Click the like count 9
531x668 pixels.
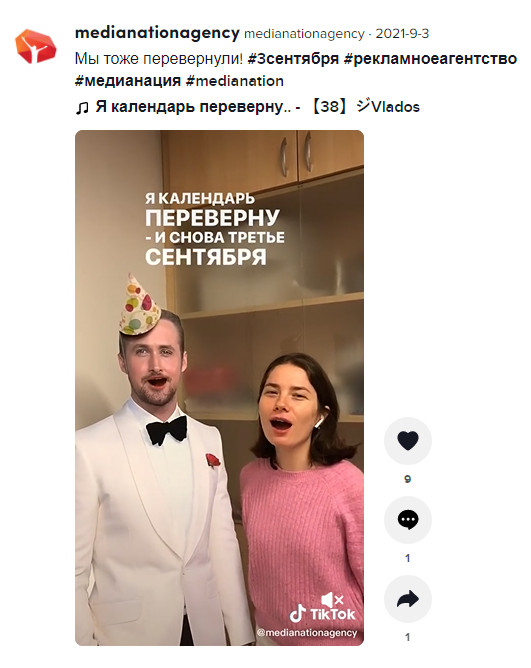408,479
